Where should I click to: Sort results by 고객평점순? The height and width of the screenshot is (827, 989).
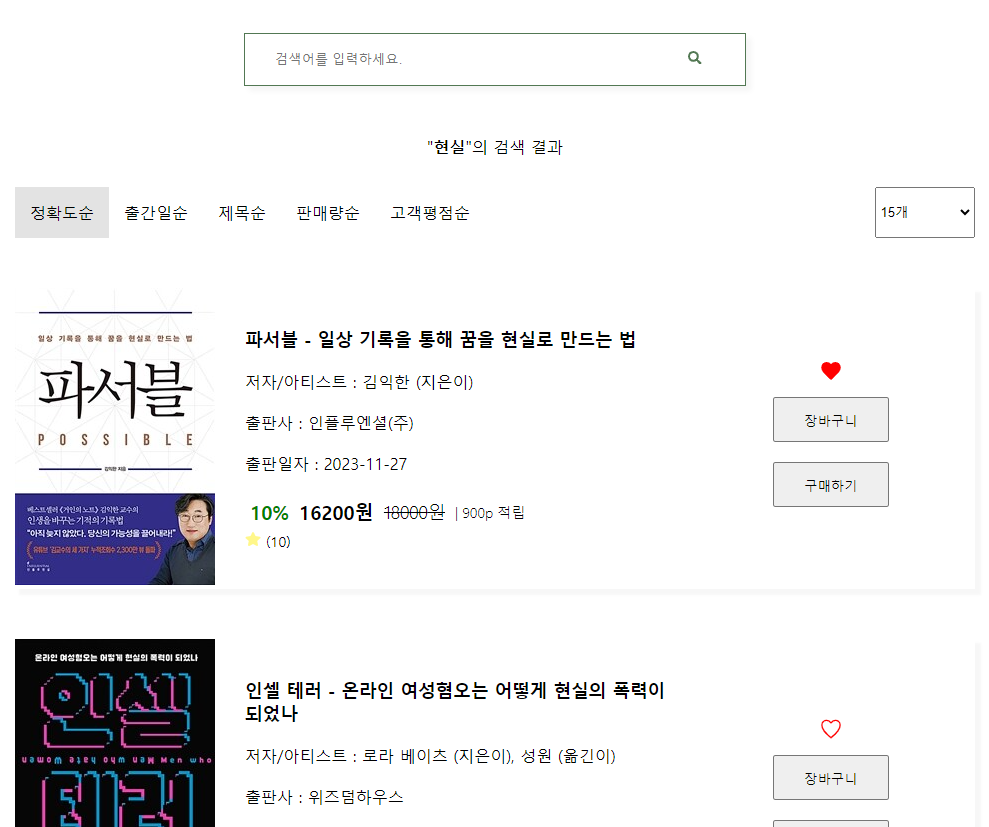430,213
